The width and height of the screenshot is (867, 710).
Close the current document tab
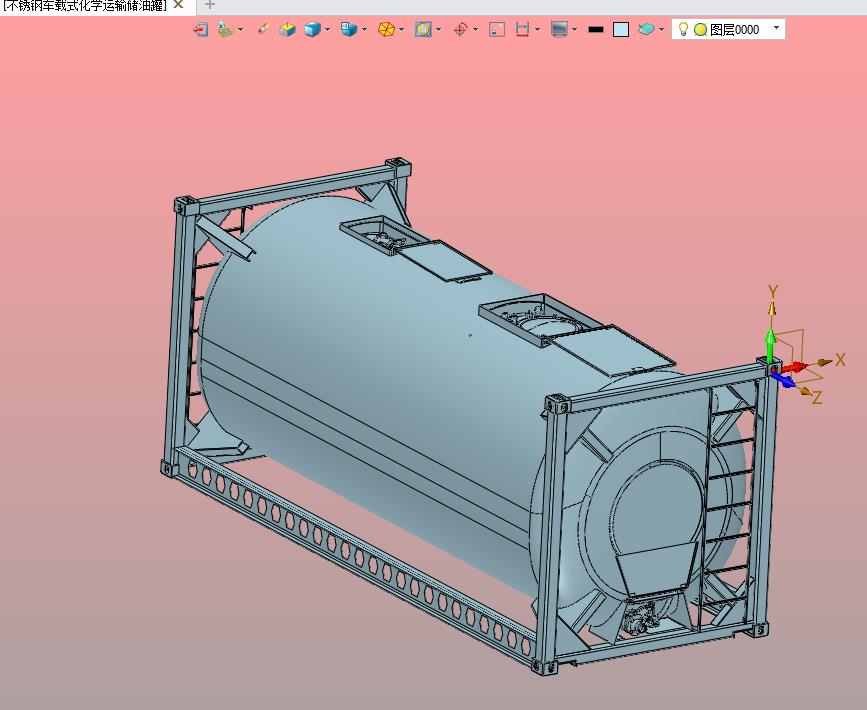tap(178, 5)
